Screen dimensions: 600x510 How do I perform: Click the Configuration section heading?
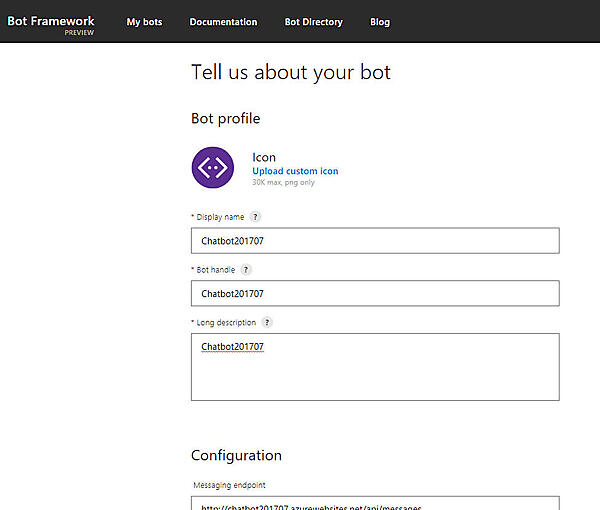coord(236,455)
